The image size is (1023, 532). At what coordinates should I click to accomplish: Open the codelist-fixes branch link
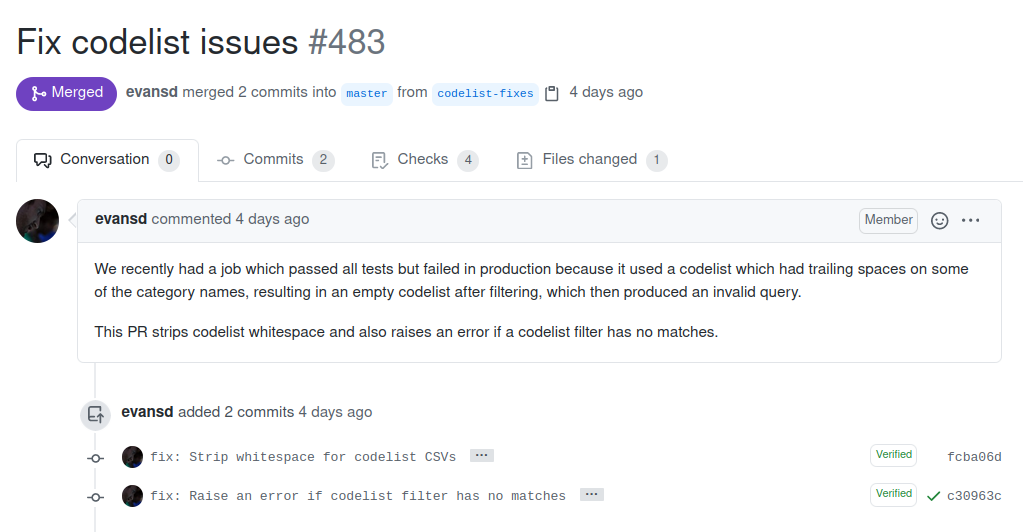[486, 93]
